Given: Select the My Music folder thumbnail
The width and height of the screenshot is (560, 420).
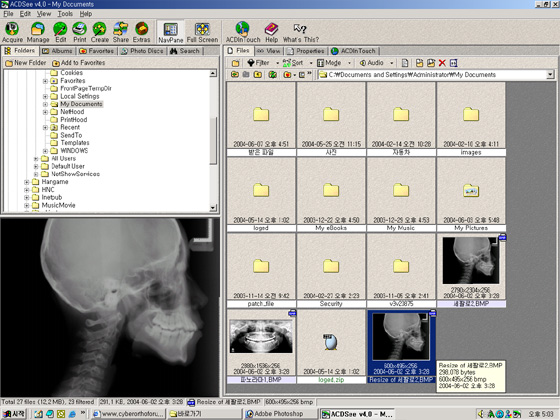Looking at the screenshot, I should (x=401, y=195).
